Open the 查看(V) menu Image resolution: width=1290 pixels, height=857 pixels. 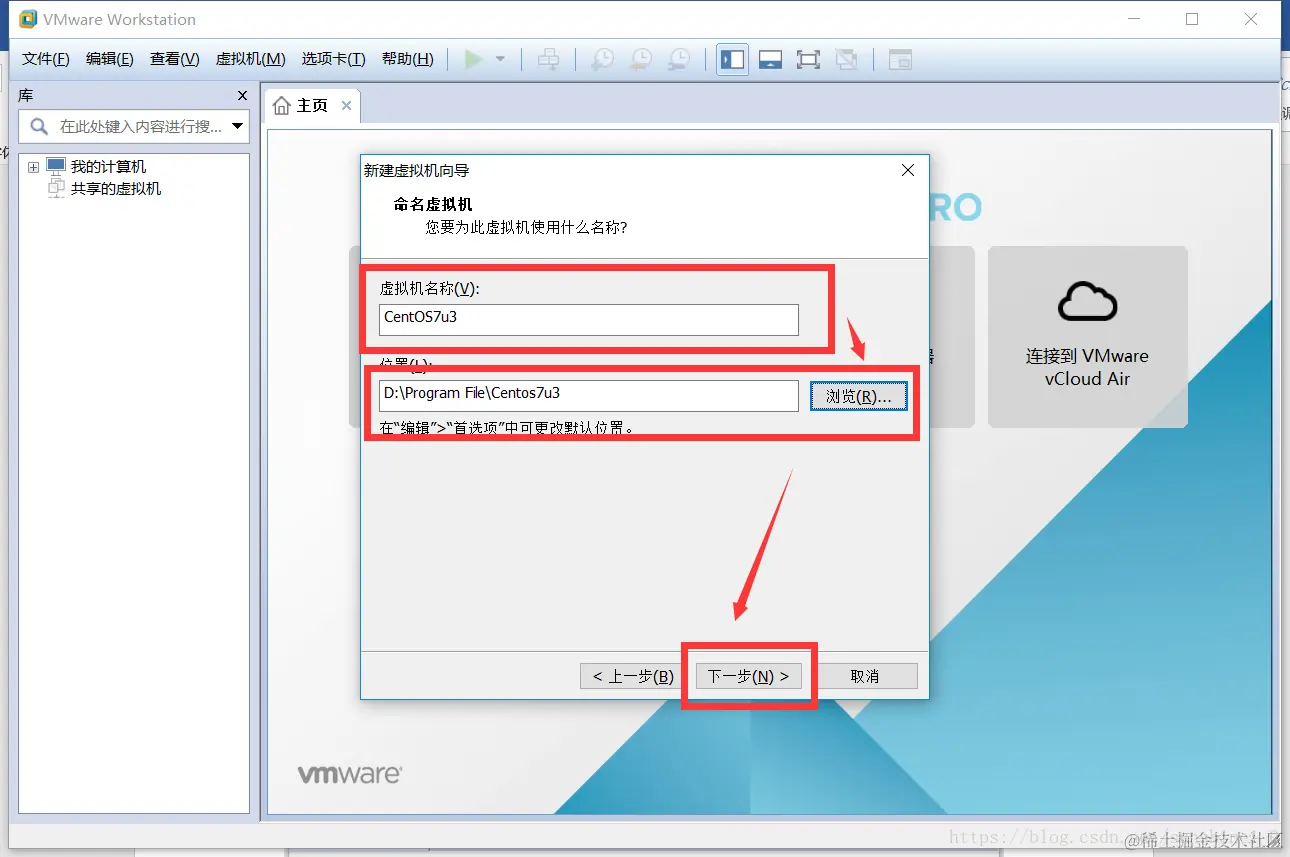175,59
